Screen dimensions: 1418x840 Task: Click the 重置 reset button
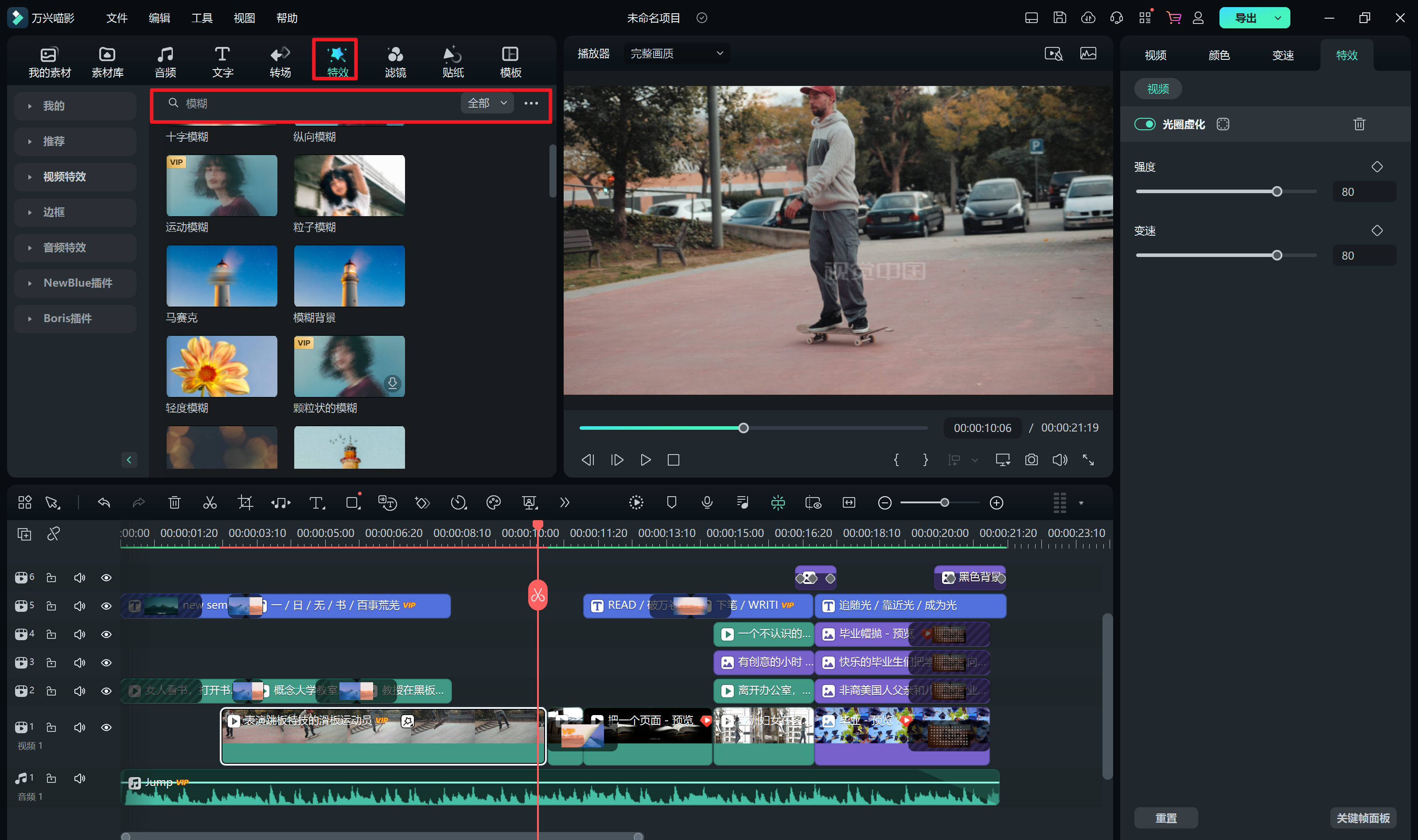click(1166, 817)
